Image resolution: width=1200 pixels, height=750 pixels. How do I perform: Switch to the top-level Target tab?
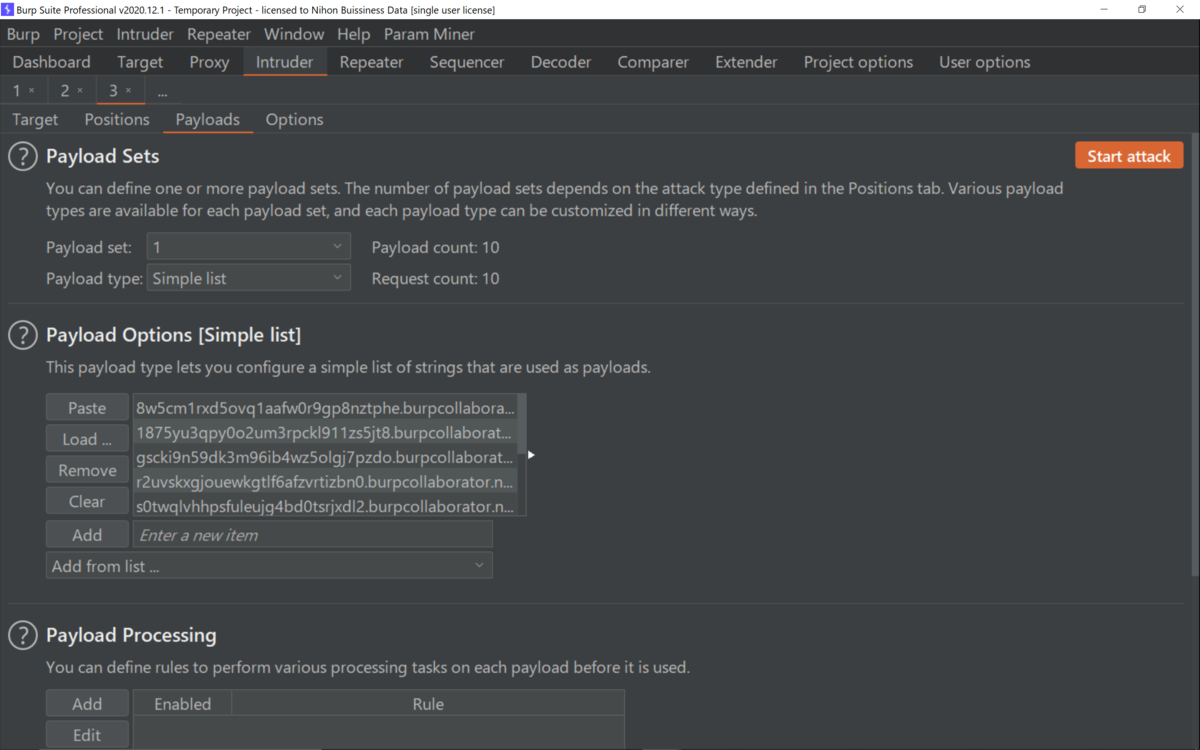140,62
